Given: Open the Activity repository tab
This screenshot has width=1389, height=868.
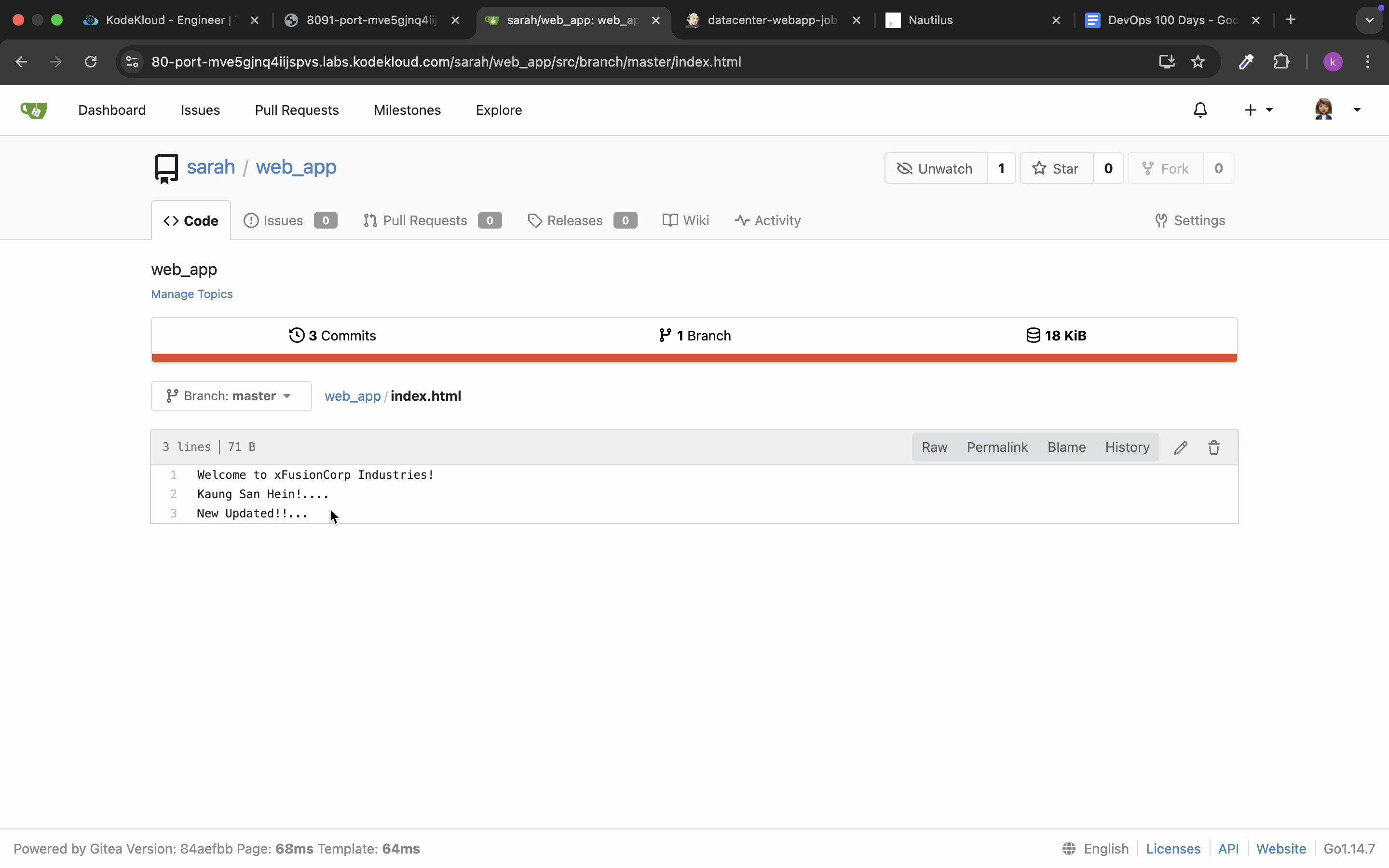Looking at the screenshot, I should tap(767, 220).
